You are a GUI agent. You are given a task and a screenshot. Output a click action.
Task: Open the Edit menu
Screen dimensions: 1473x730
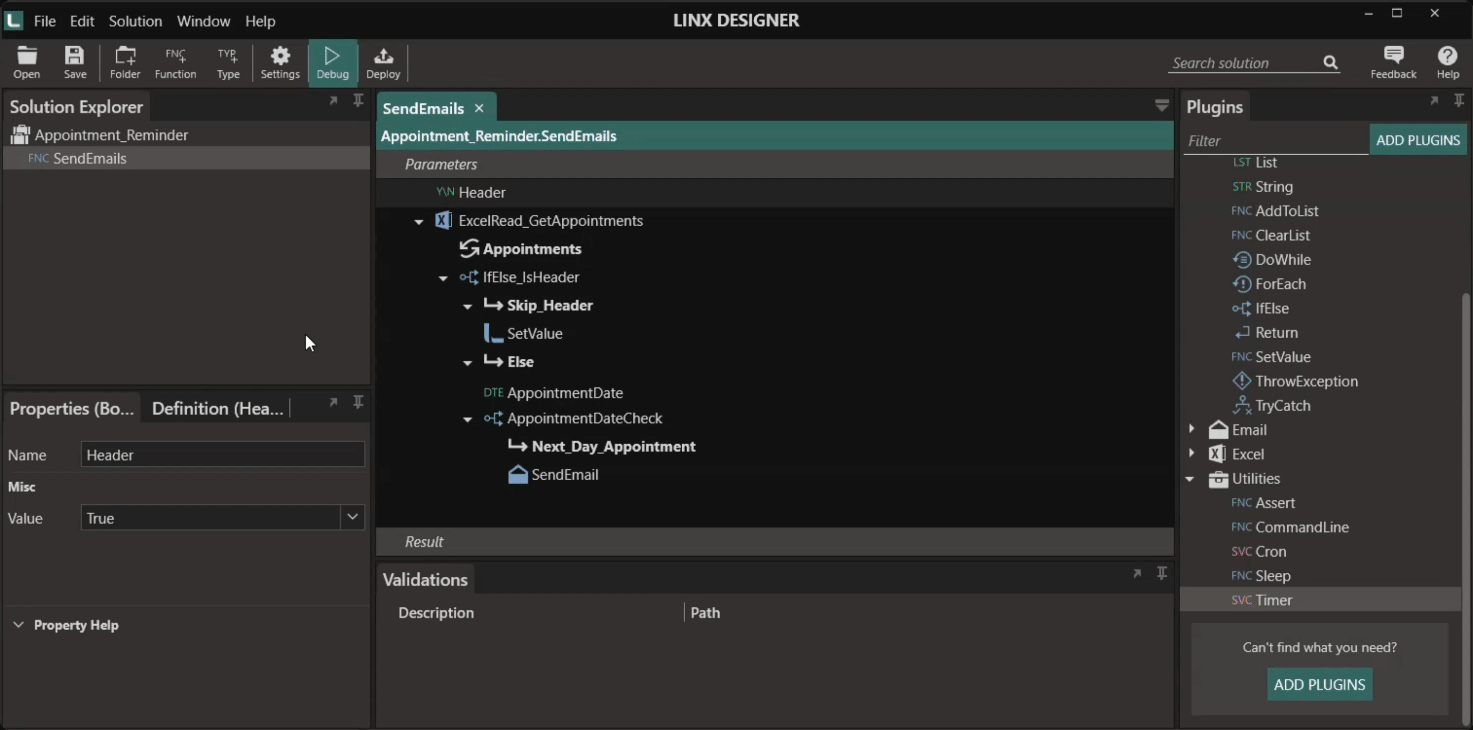pyautogui.click(x=82, y=21)
